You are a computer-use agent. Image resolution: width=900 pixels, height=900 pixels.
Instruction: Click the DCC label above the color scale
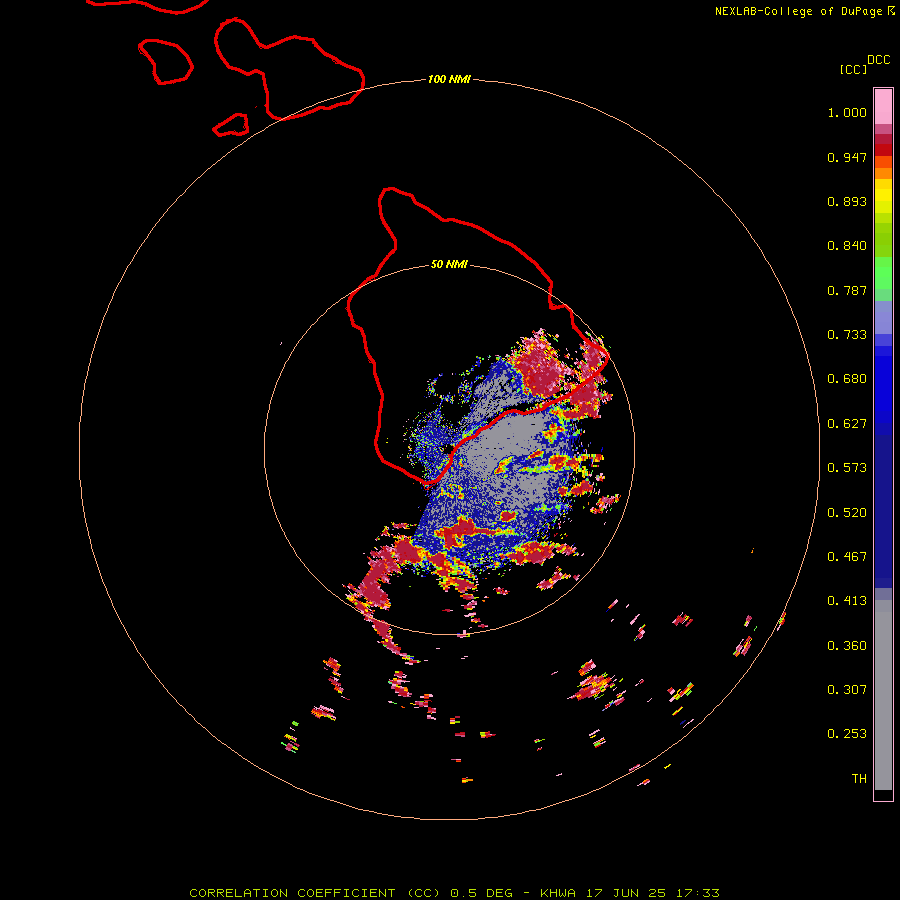pos(878,60)
